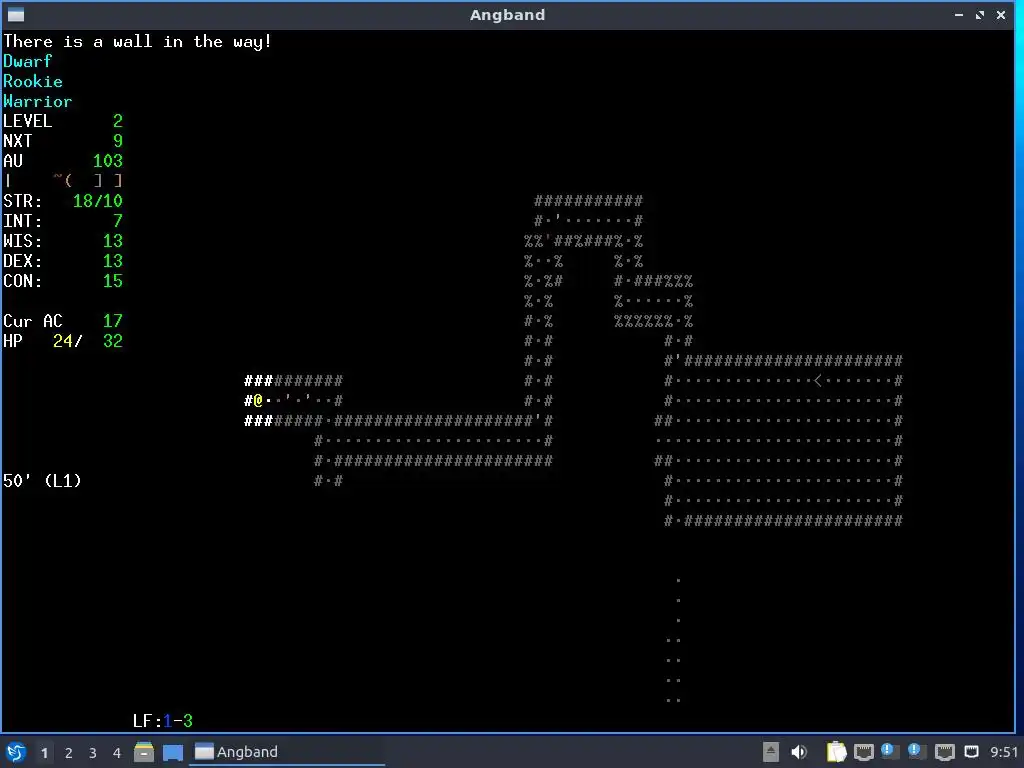The height and width of the screenshot is (768, 1024).
Task: Click the LEVEL value 2
Action: pos(118,121)
